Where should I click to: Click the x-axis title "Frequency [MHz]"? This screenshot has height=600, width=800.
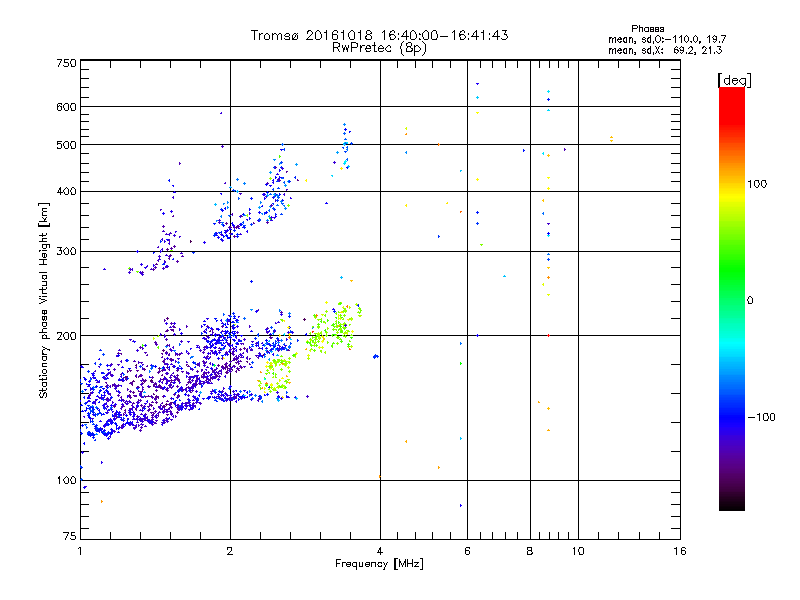pyautogui.click(x=379, y=564)
